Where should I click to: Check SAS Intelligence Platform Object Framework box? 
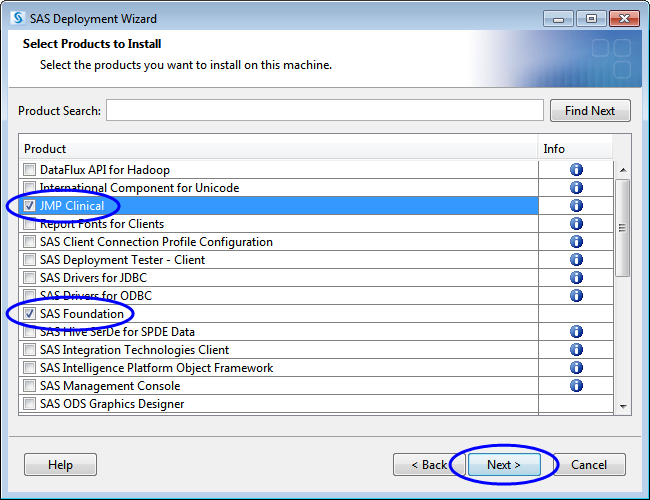click(x=29, y=368)
